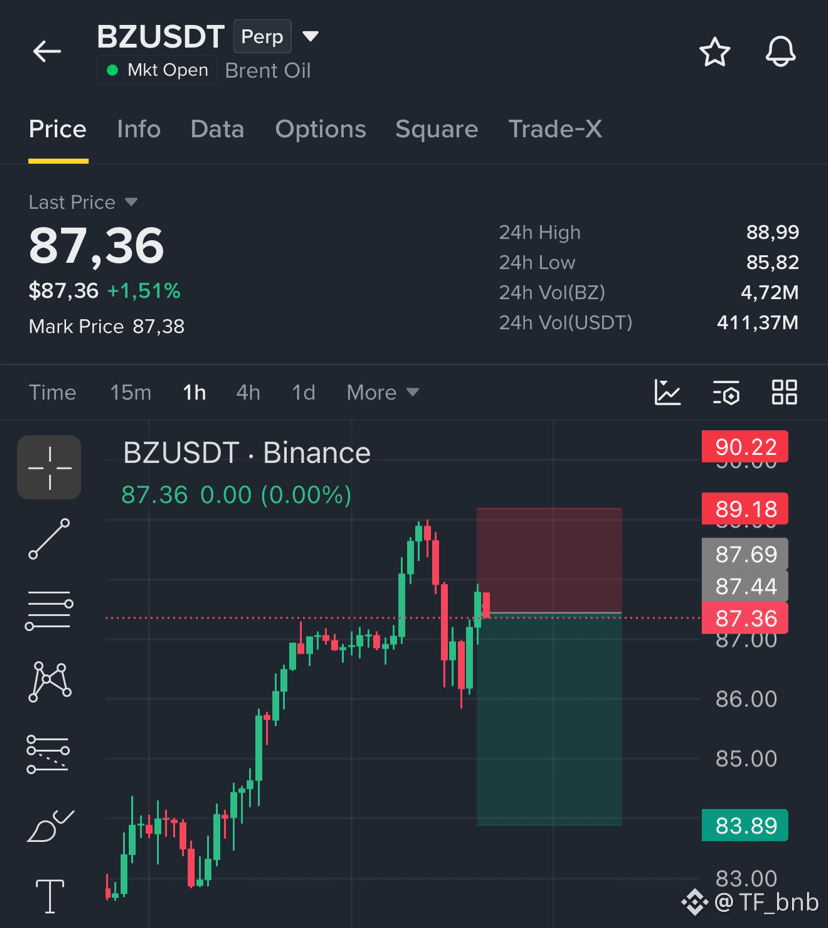Click the Mark Price 87,38 text
Image resolution: width=828 pixels, height=928 pixels.
tap(107, 326)
